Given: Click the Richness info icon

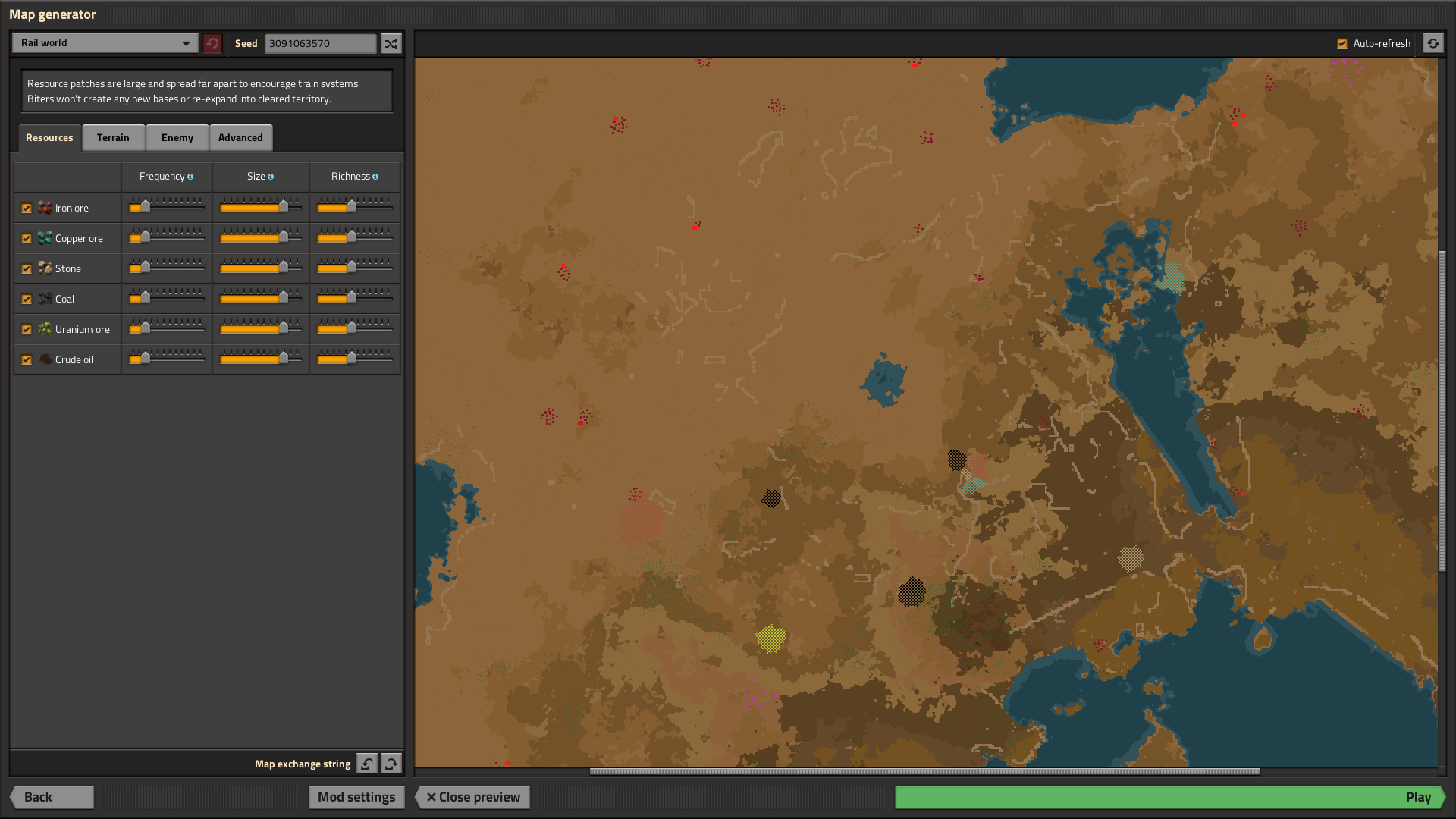Looking at the screenshot, I should pyautogui.click(x=375, y=177).
